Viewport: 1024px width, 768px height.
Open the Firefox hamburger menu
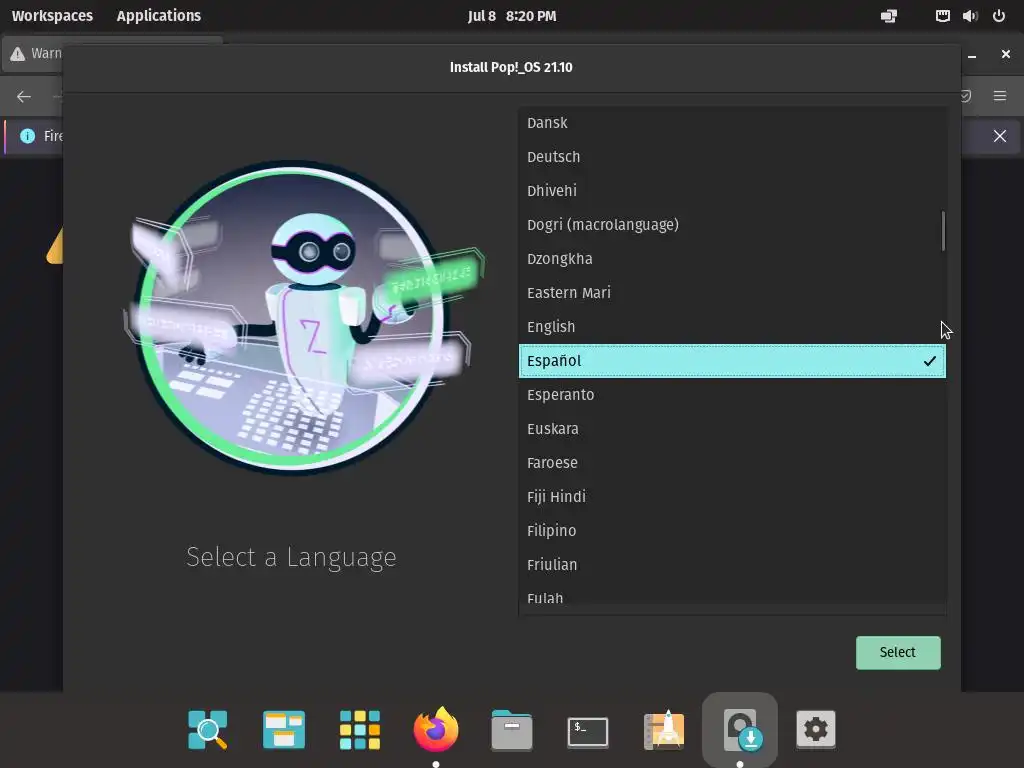(1000, 96)
